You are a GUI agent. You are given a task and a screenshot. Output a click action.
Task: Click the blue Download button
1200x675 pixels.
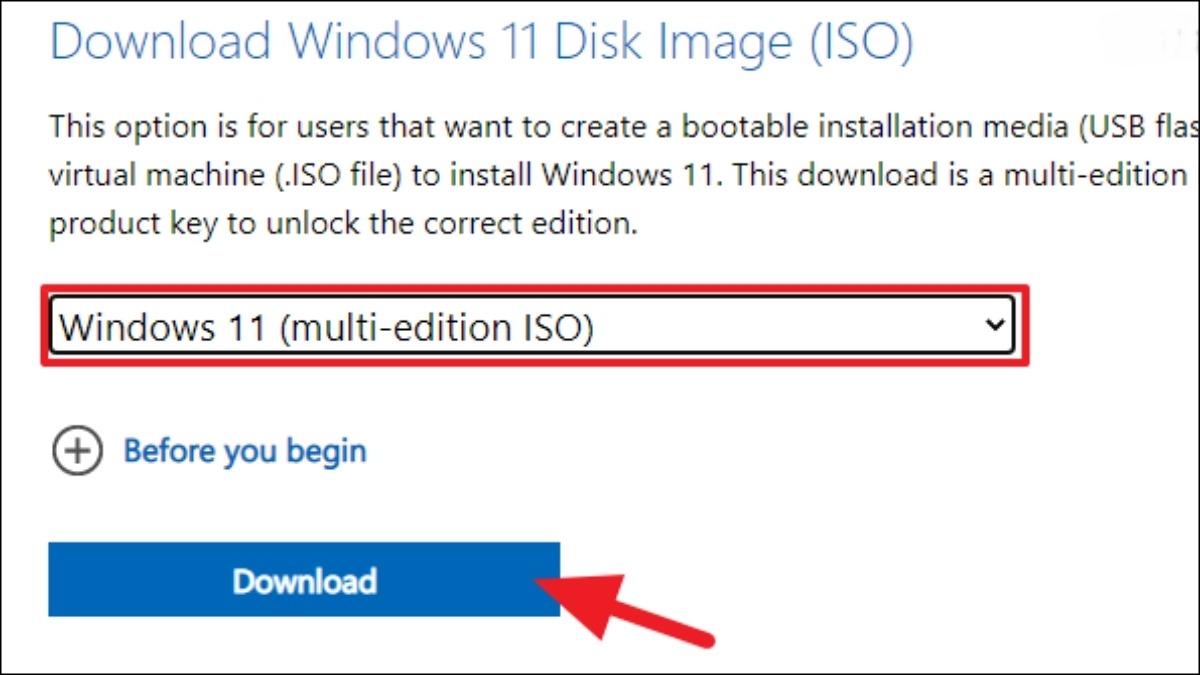click(x=304, y=580)
